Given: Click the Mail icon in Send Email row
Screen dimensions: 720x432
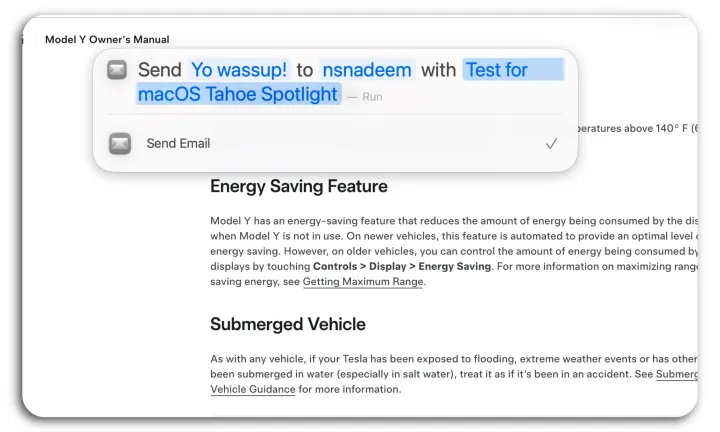Looking at the screenshot, I should pyautogui.click(x=120, y=143).
